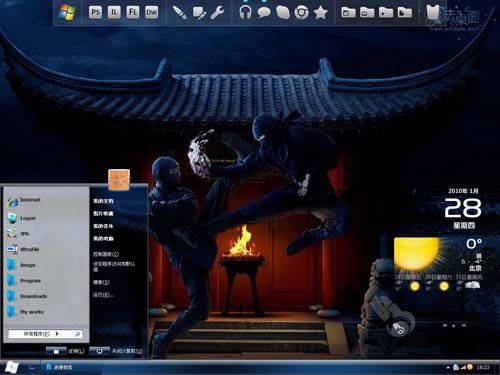Viewport: 500px width, 375px height.
Task: Open Set Program Access and Defaults in the Start menu
Action: click(114, 267)
